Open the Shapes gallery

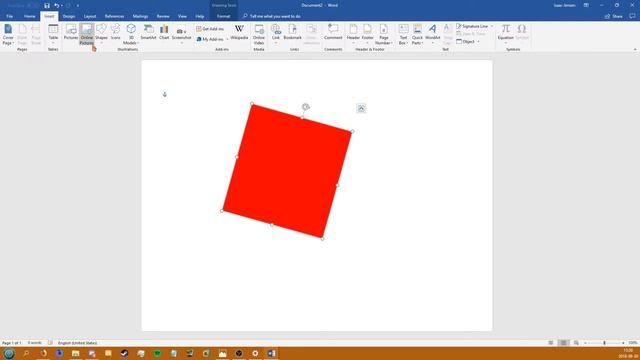click(101, 34)
